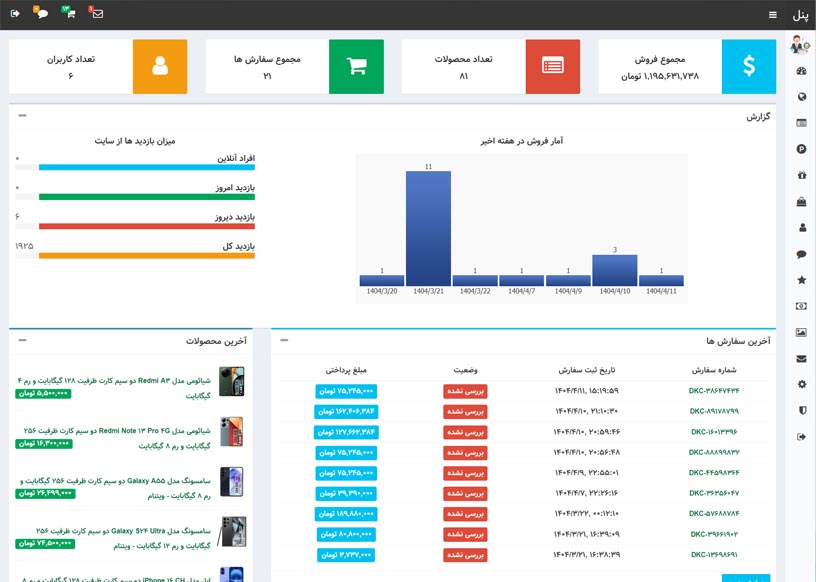Click the orange user tile of تعداد کاربران

click(160, 67)
